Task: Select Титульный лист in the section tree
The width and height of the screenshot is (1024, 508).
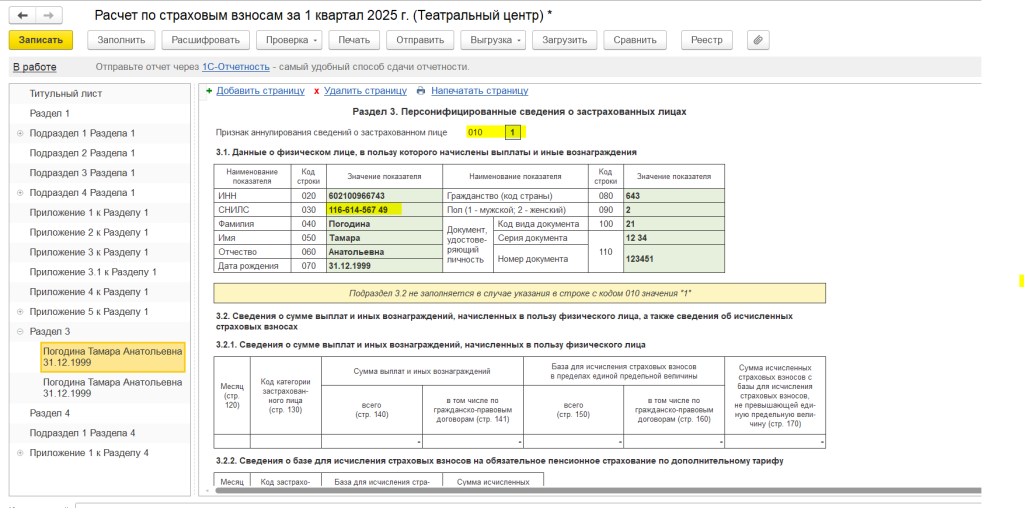Action: click(65, 93)
